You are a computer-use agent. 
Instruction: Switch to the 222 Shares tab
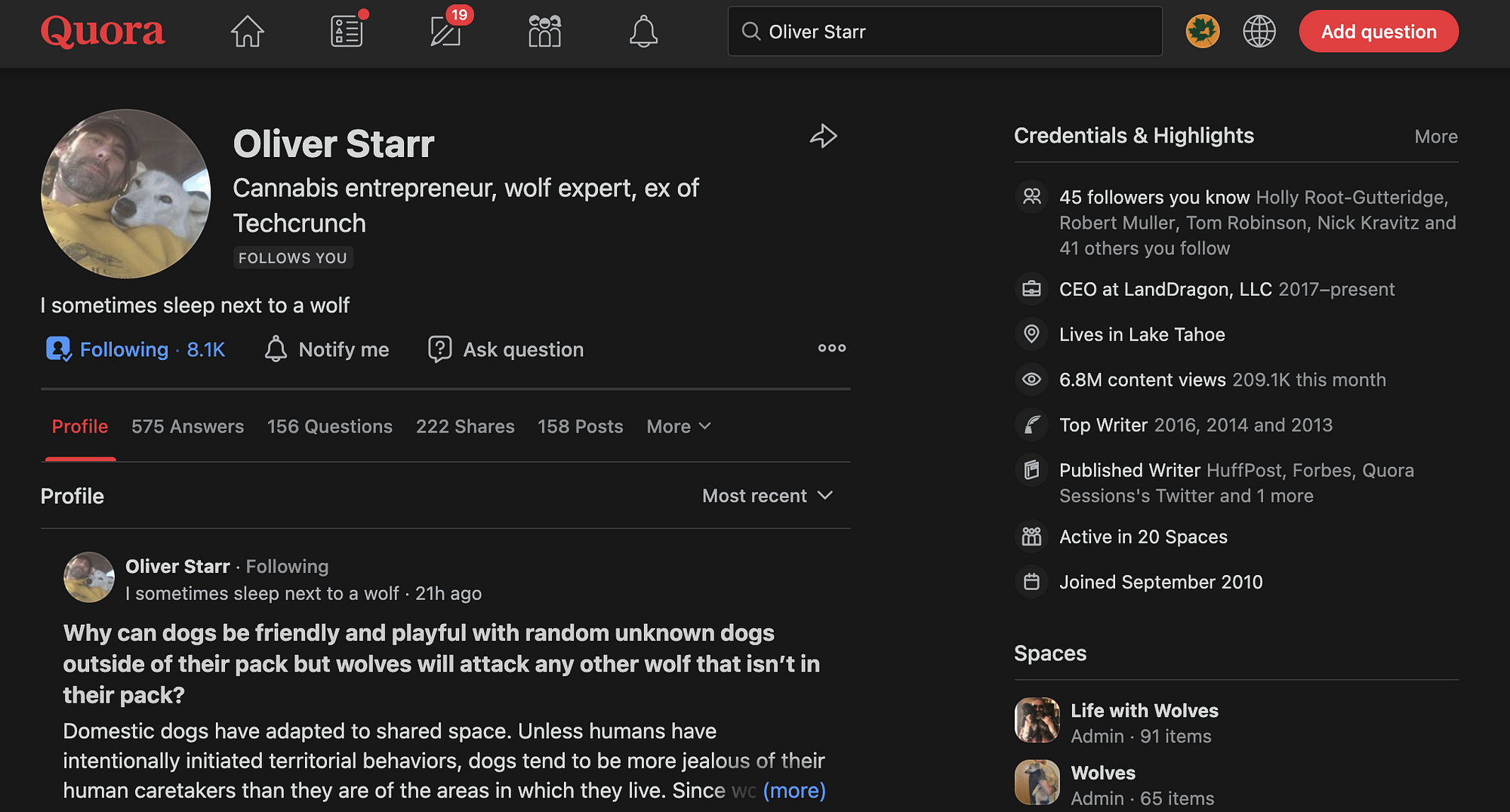(465, 426)
